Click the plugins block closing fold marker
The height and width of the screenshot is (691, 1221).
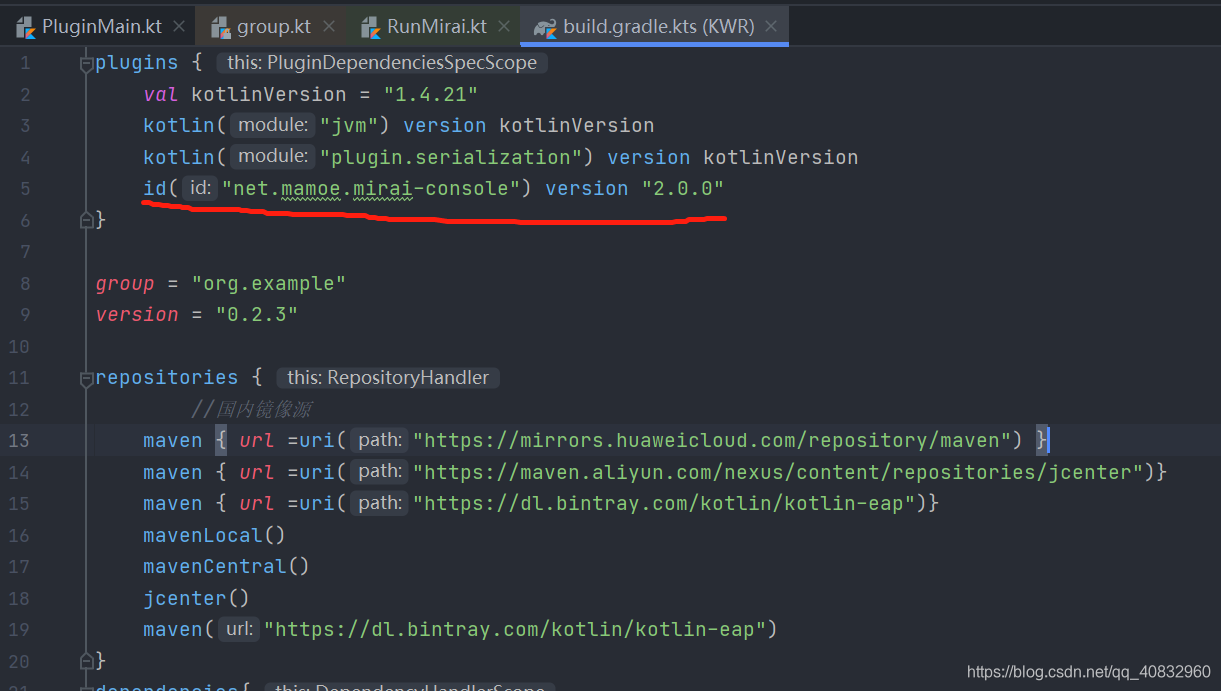[87, 220]
